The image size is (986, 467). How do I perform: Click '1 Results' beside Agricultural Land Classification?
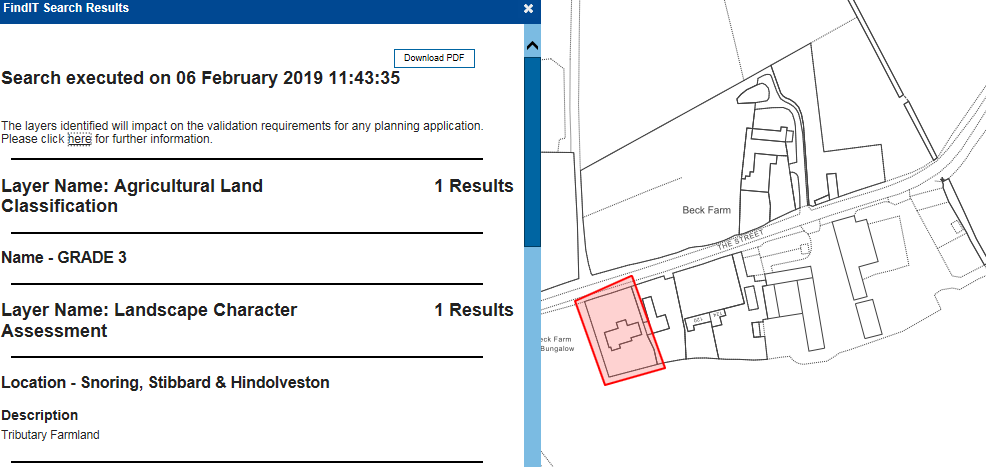474,186
